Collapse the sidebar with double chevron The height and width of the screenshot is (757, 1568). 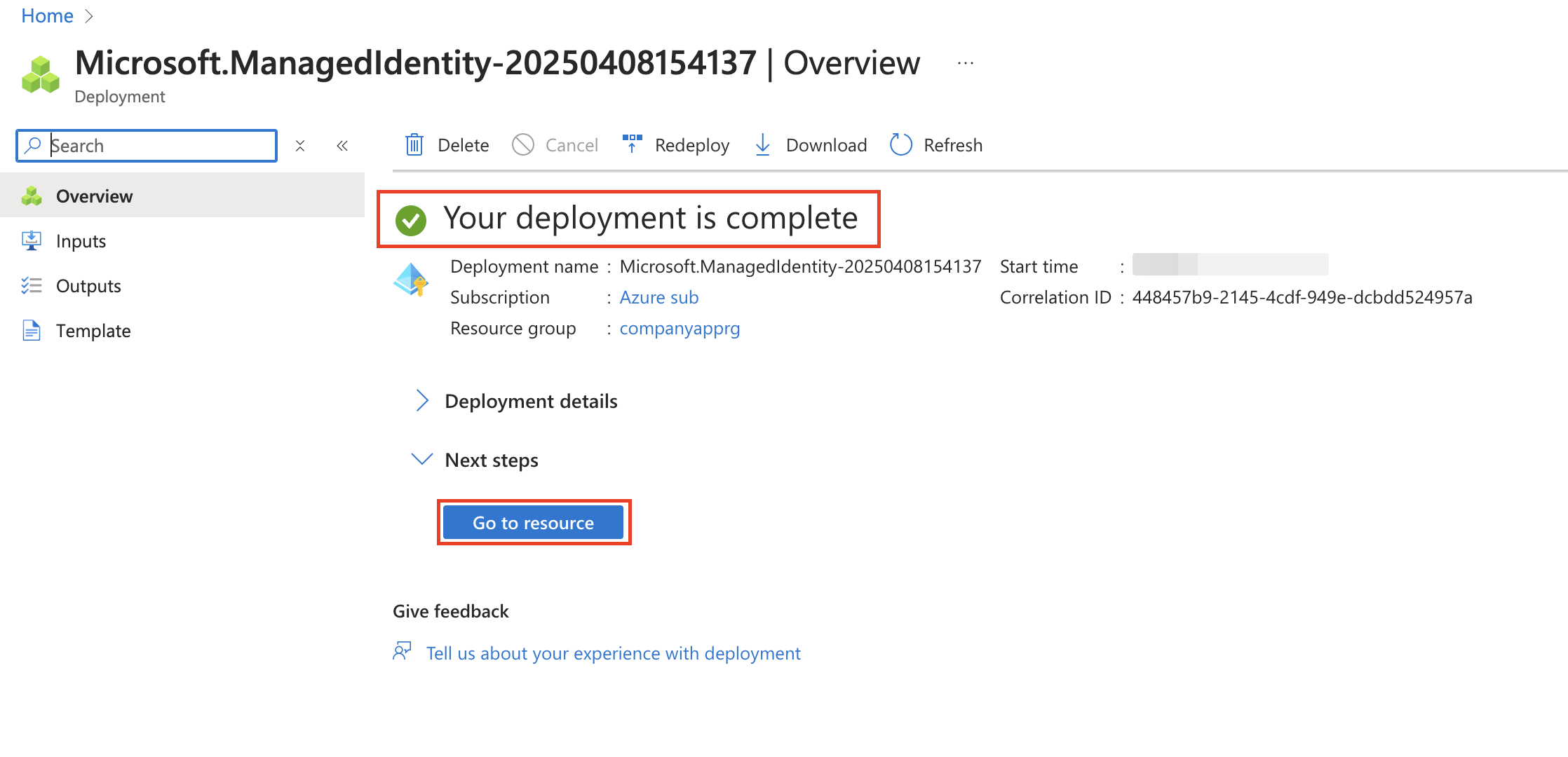342,146
